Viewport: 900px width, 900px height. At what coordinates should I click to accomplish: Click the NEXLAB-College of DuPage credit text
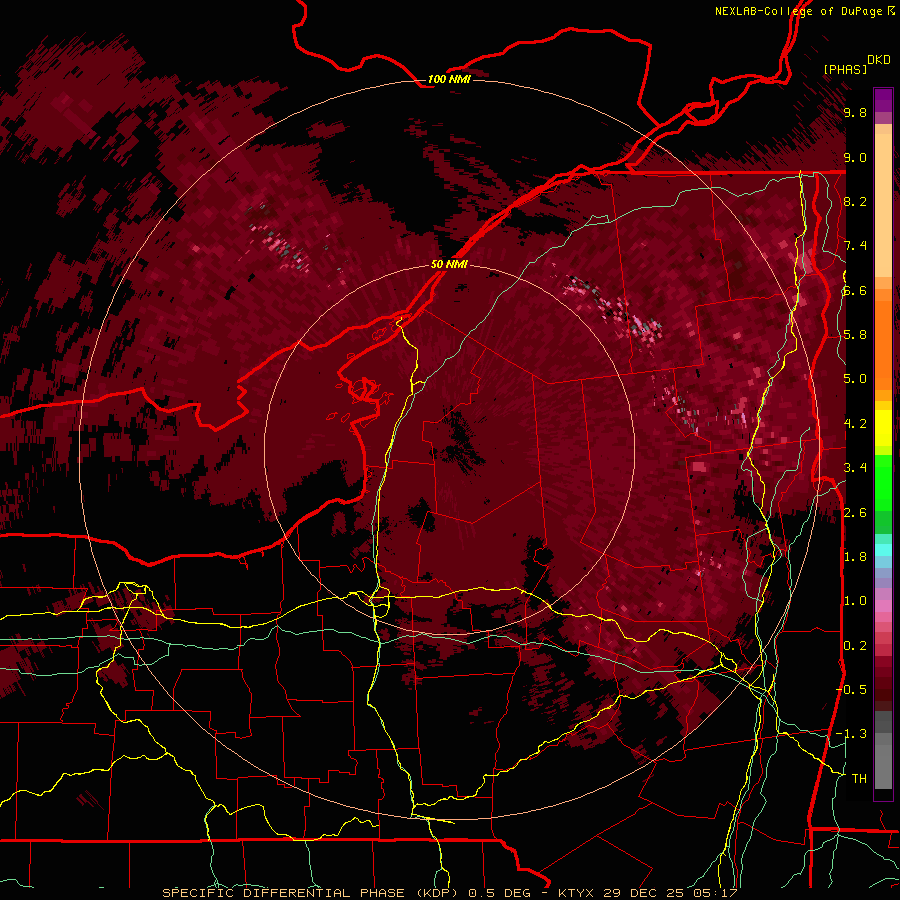point(799,11)
